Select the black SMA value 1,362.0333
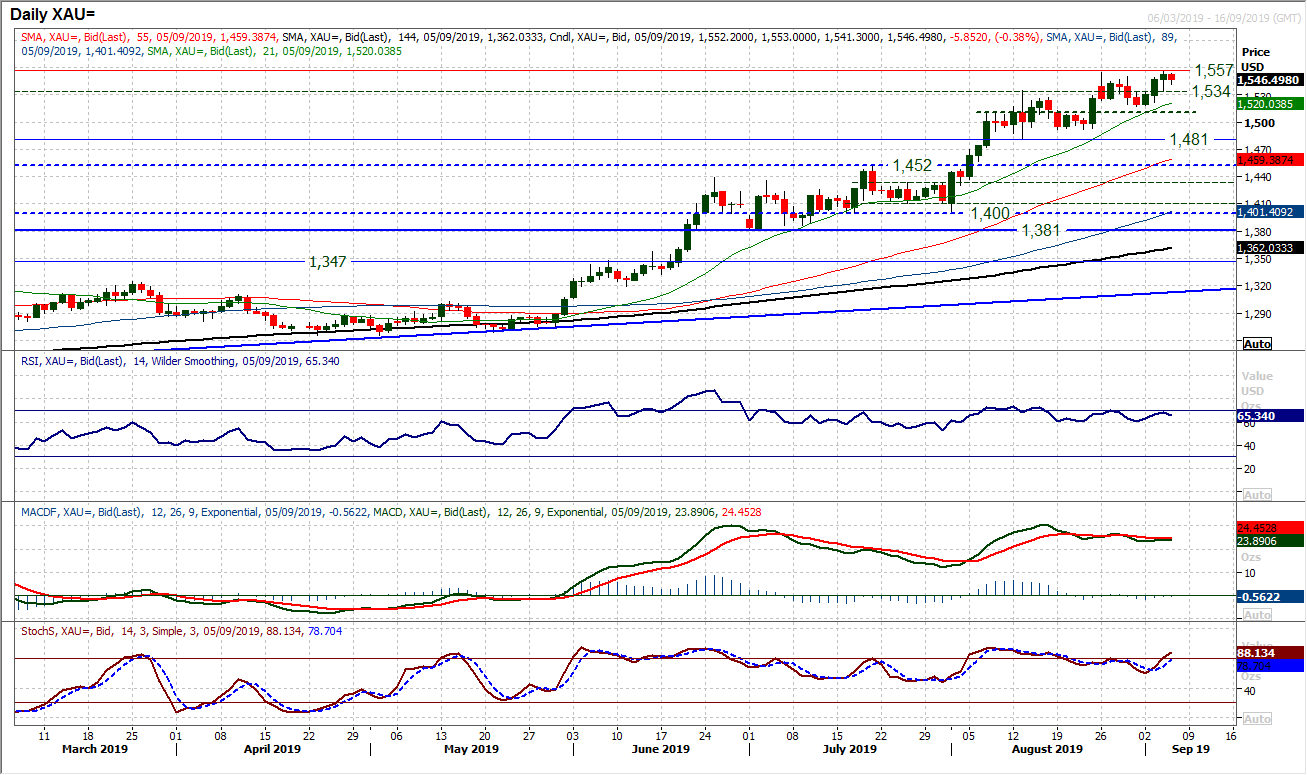 [1270, 248]
